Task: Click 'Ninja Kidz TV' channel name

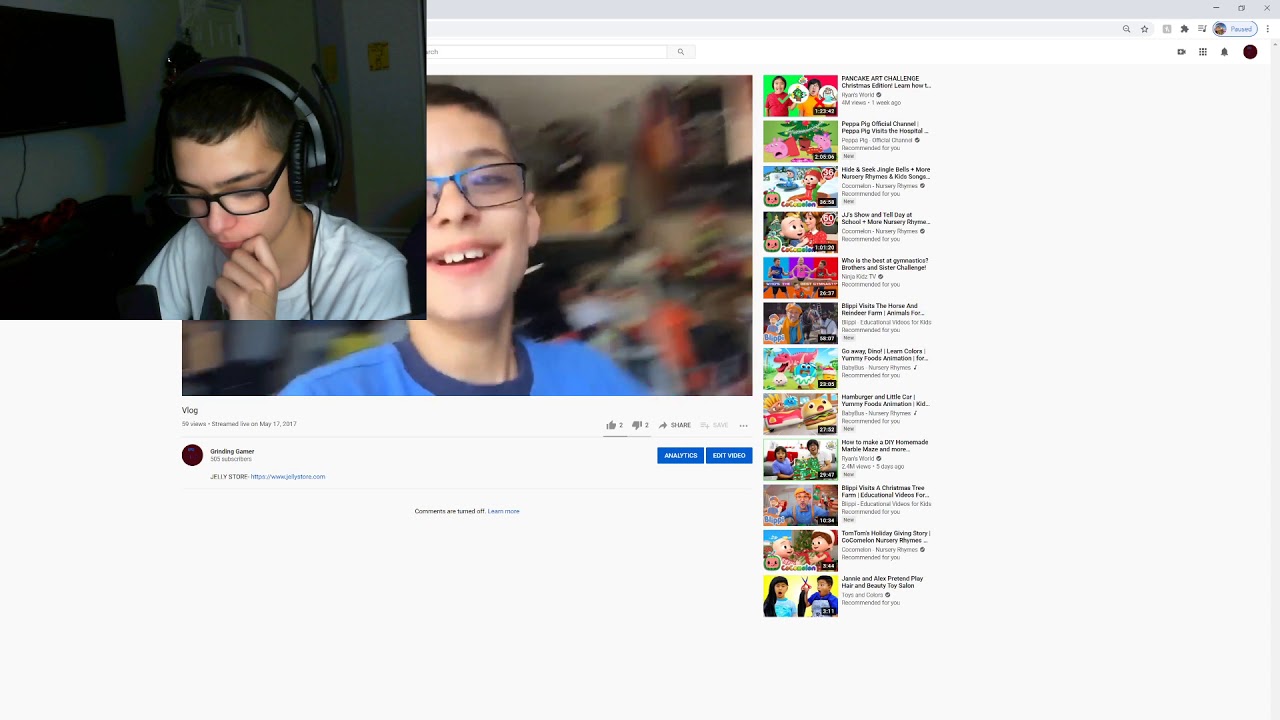Action: (859, 277)
